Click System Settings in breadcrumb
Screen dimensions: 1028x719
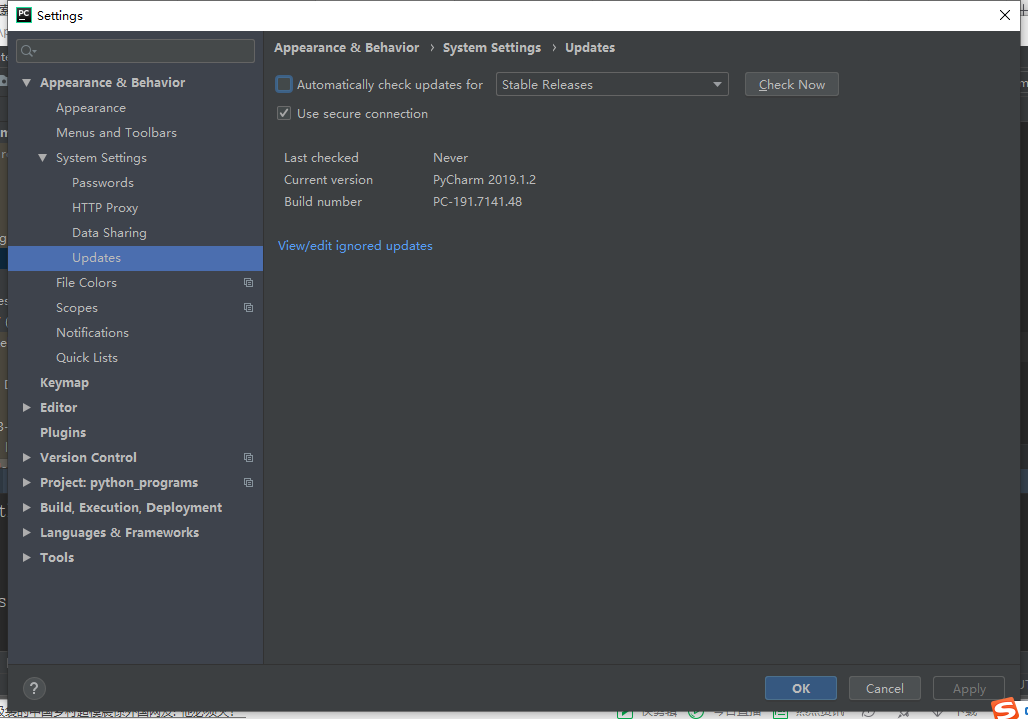tap(492, 48)
